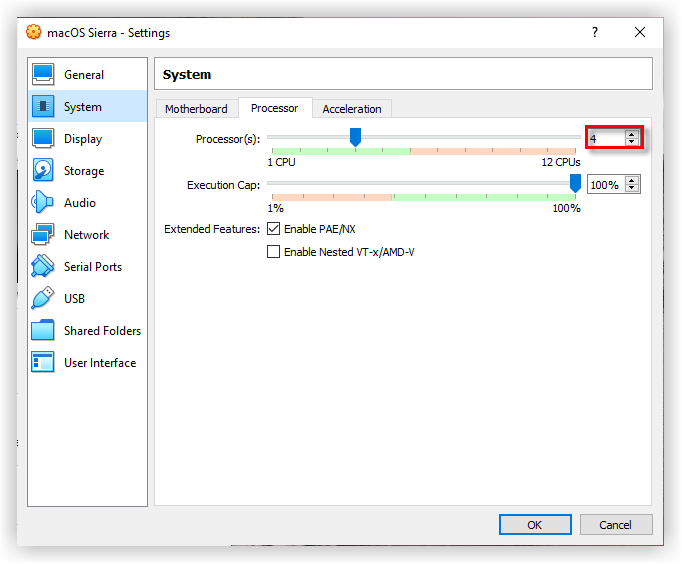This screenshot has width=682, height=564.
Task: Cancel the settings dialog
Action: pos(615,525)
